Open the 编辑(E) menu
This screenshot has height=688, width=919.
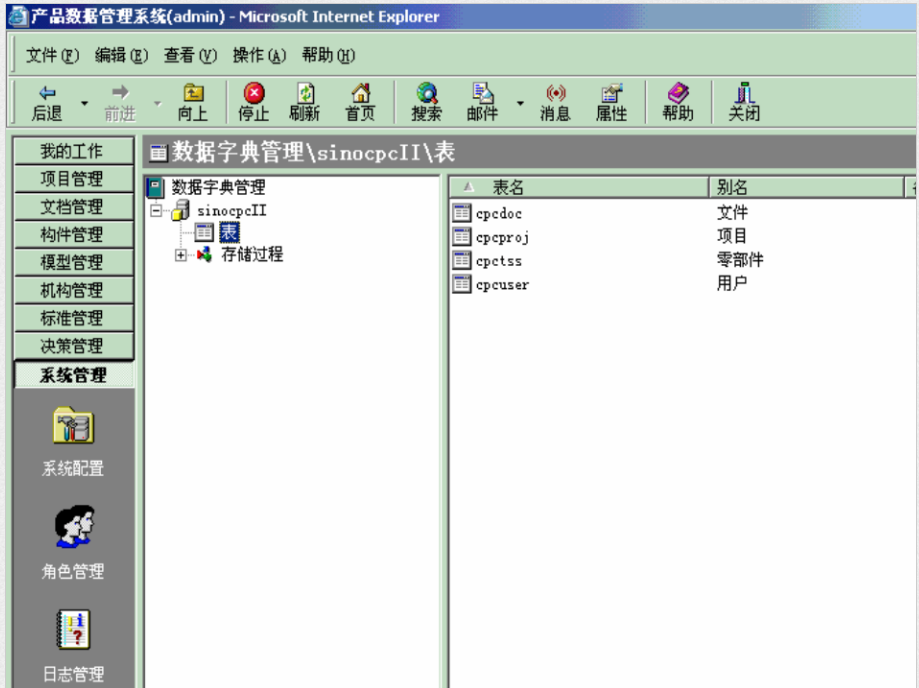[x=121, y=55]
